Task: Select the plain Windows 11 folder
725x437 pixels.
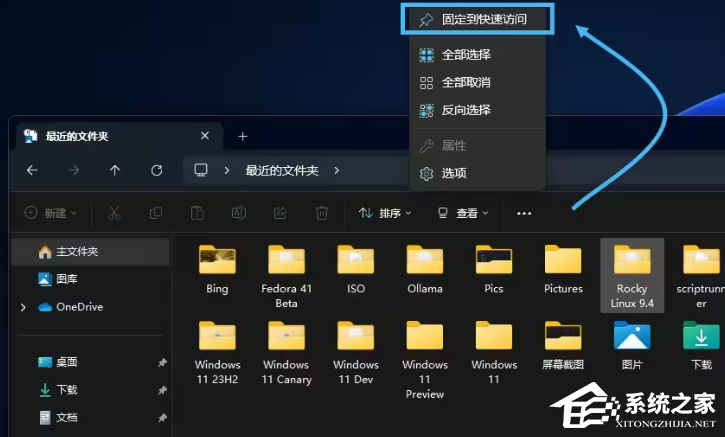Action: point(494,353)
